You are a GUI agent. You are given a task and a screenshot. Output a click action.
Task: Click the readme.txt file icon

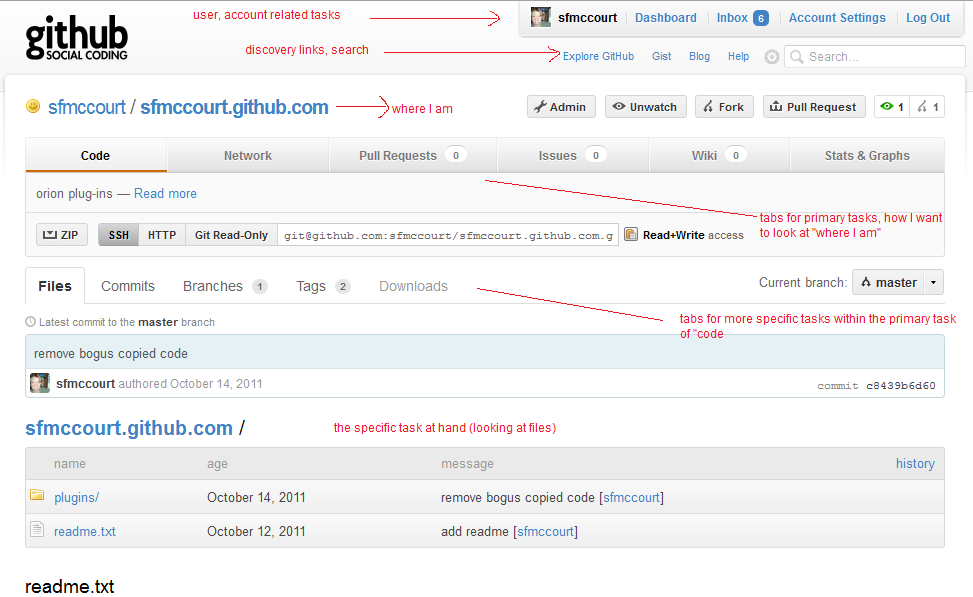tap(37, 529)
